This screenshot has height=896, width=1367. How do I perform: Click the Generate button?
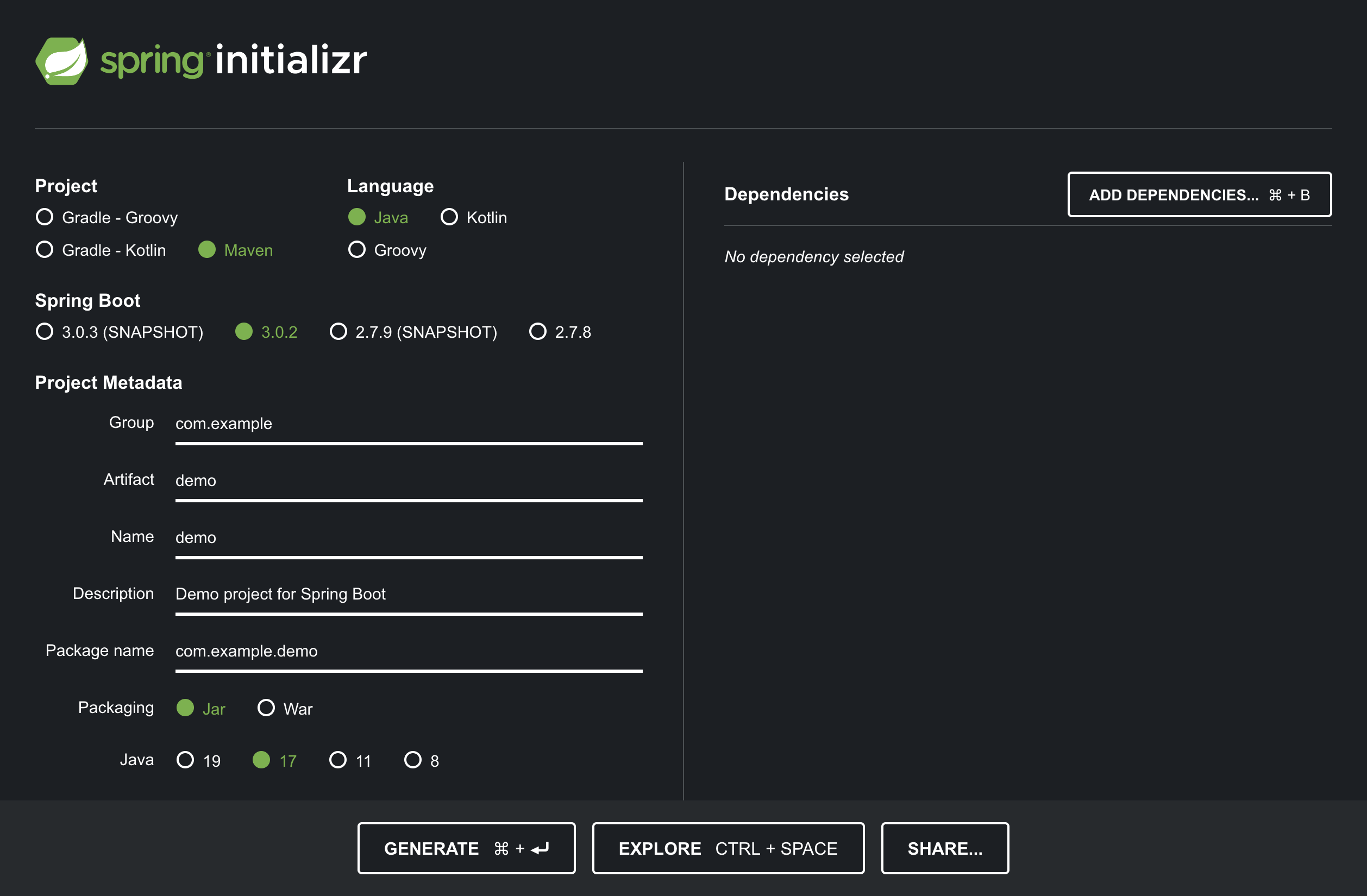tap(466, 848)
